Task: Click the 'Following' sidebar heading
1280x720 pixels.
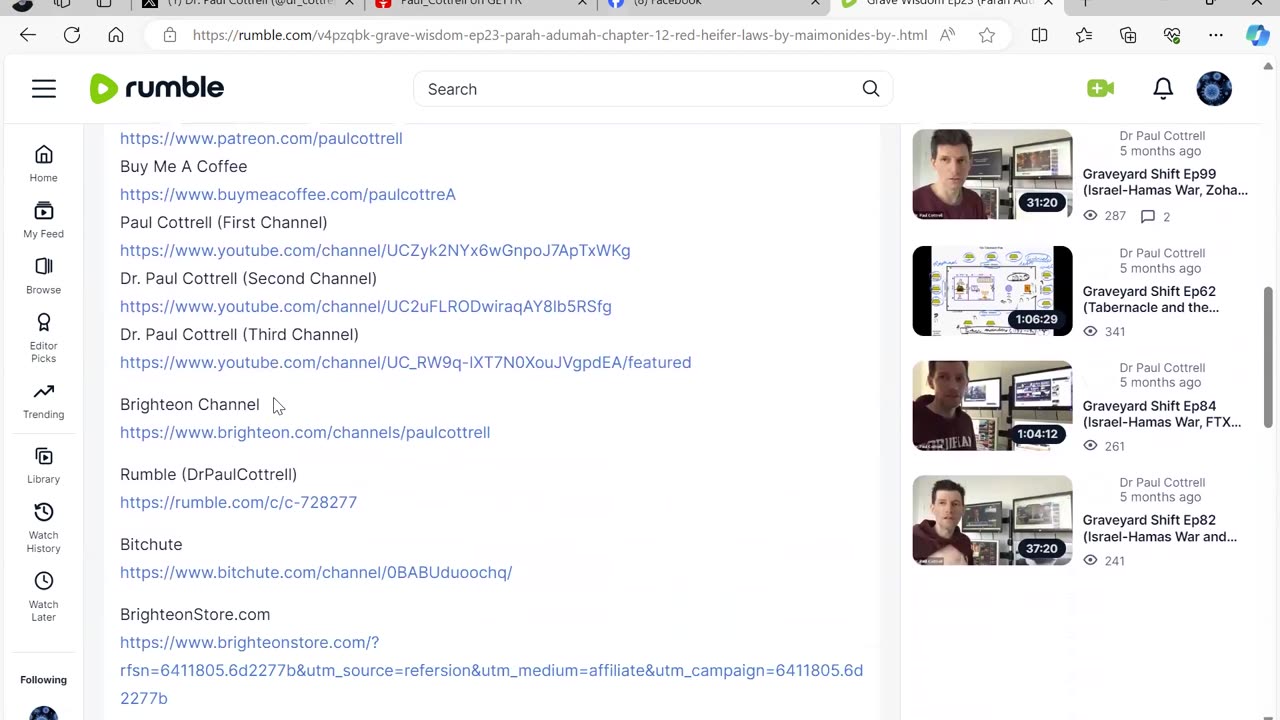Action: click(43, 680)
